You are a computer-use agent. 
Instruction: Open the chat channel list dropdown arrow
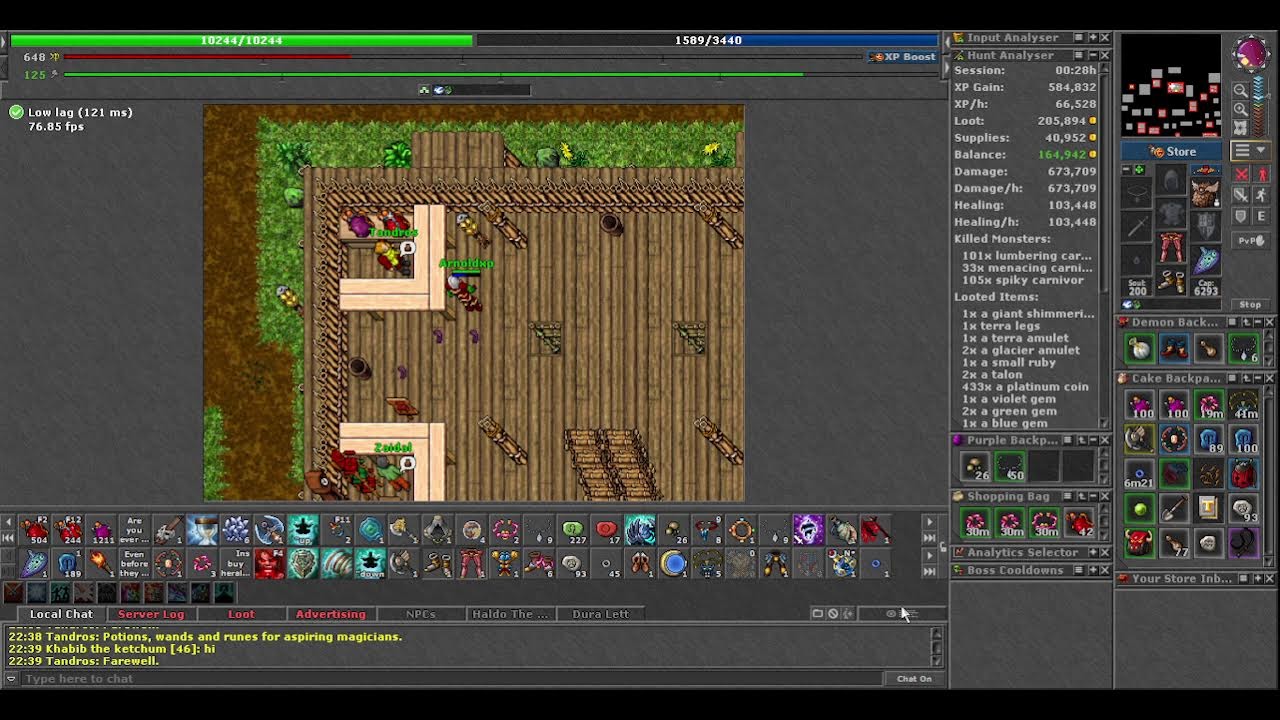click(x=11, y=678)
